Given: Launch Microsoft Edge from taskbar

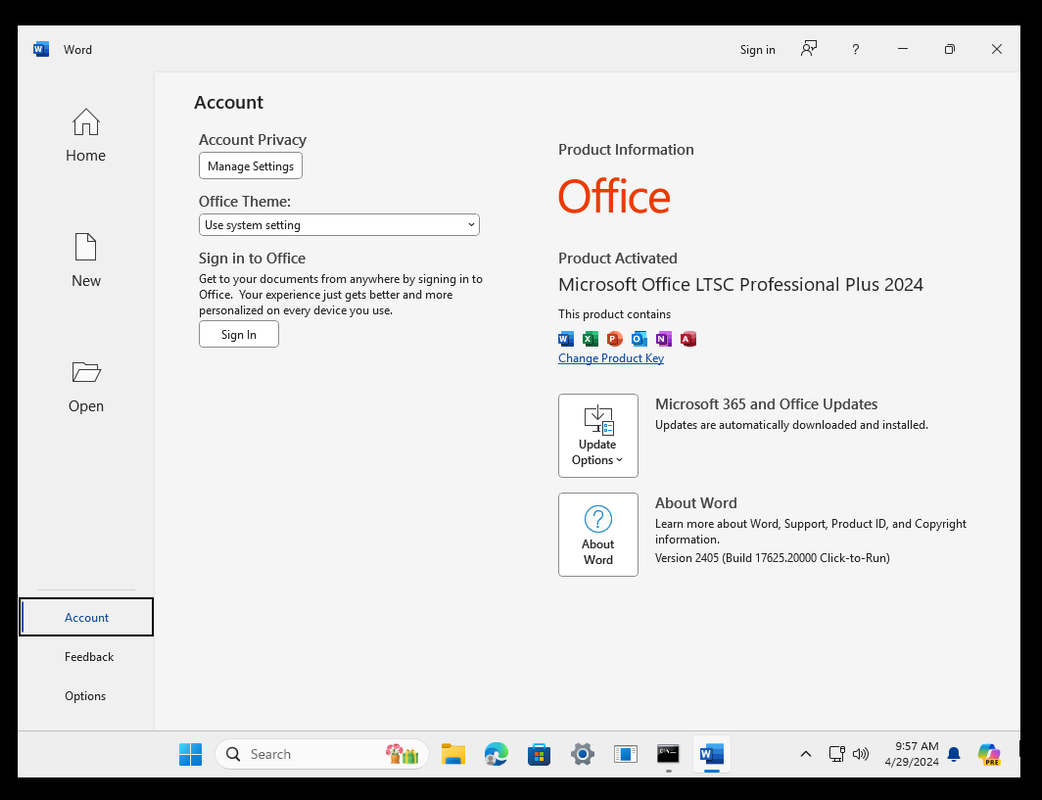Looking at the screenshot, I should click(x=496, y=754).
